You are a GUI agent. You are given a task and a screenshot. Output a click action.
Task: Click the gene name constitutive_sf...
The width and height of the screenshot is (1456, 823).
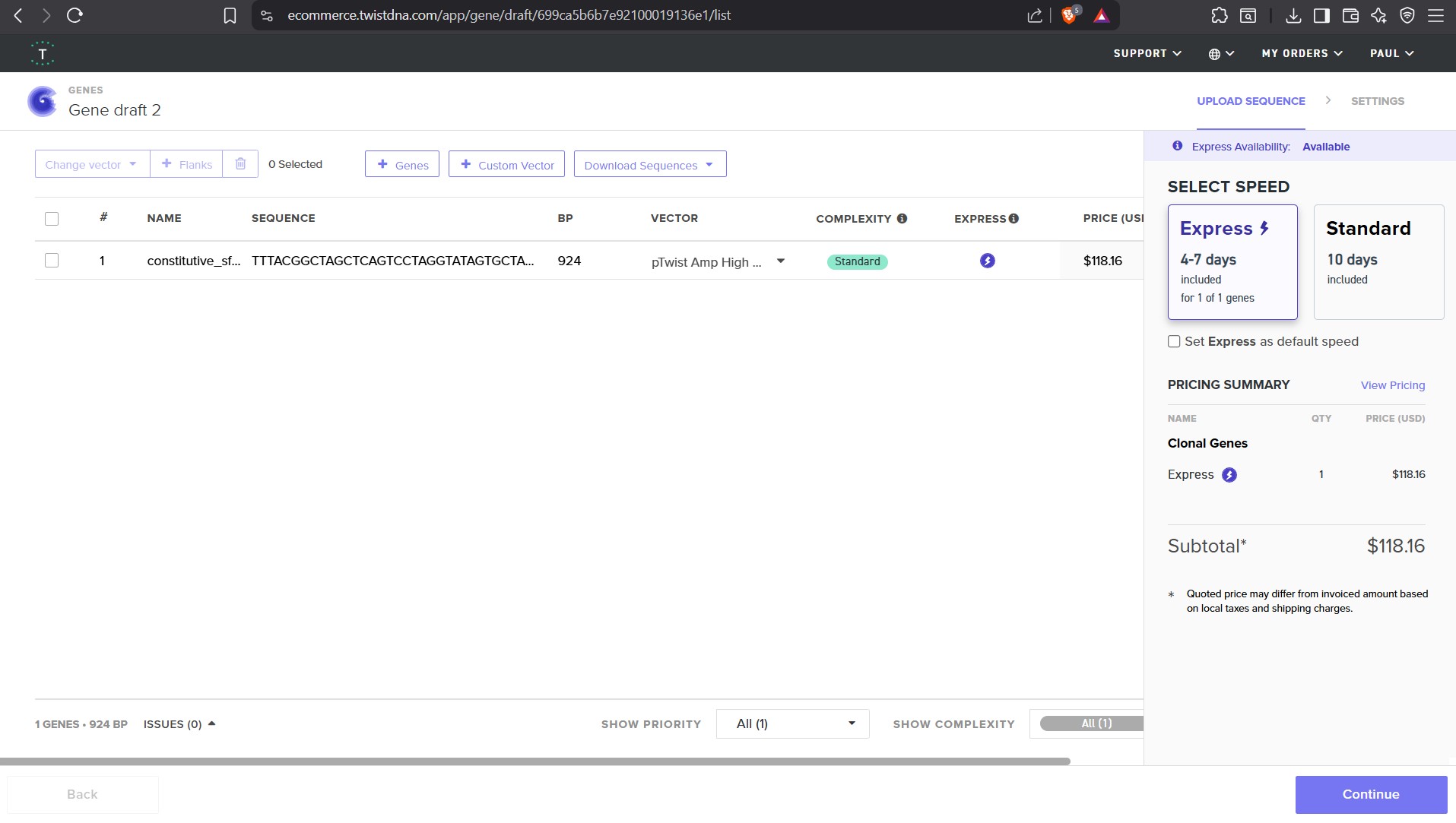(x=194, y=261)
